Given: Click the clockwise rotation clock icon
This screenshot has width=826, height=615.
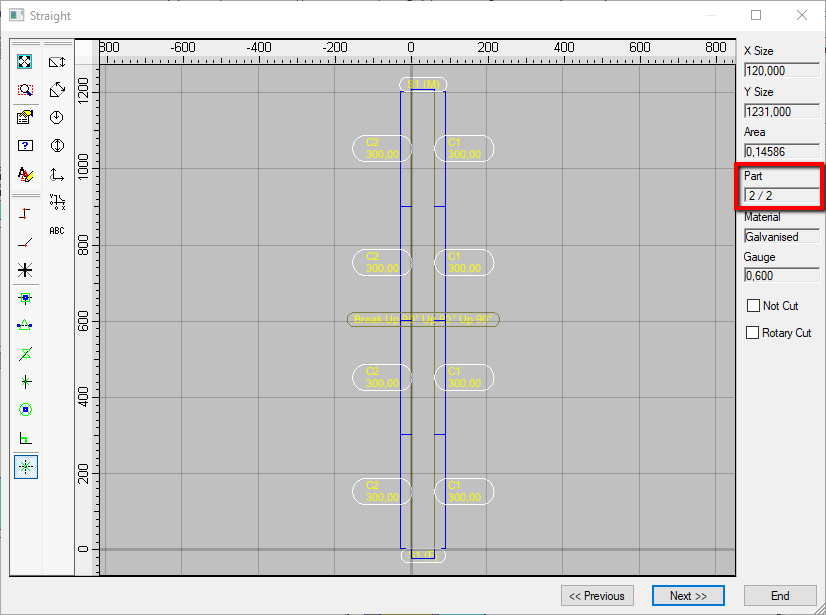Looking at the screenshot, I should 57,117.
